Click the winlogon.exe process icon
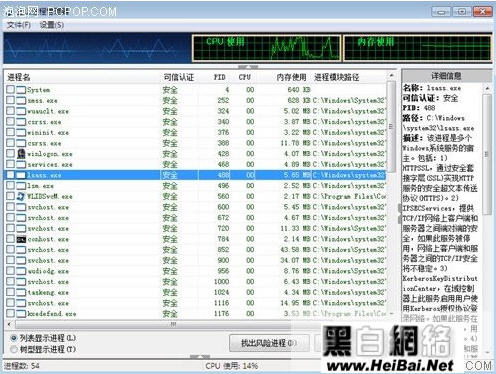Viewport: 496px width, 374px height. coord(21,154)
